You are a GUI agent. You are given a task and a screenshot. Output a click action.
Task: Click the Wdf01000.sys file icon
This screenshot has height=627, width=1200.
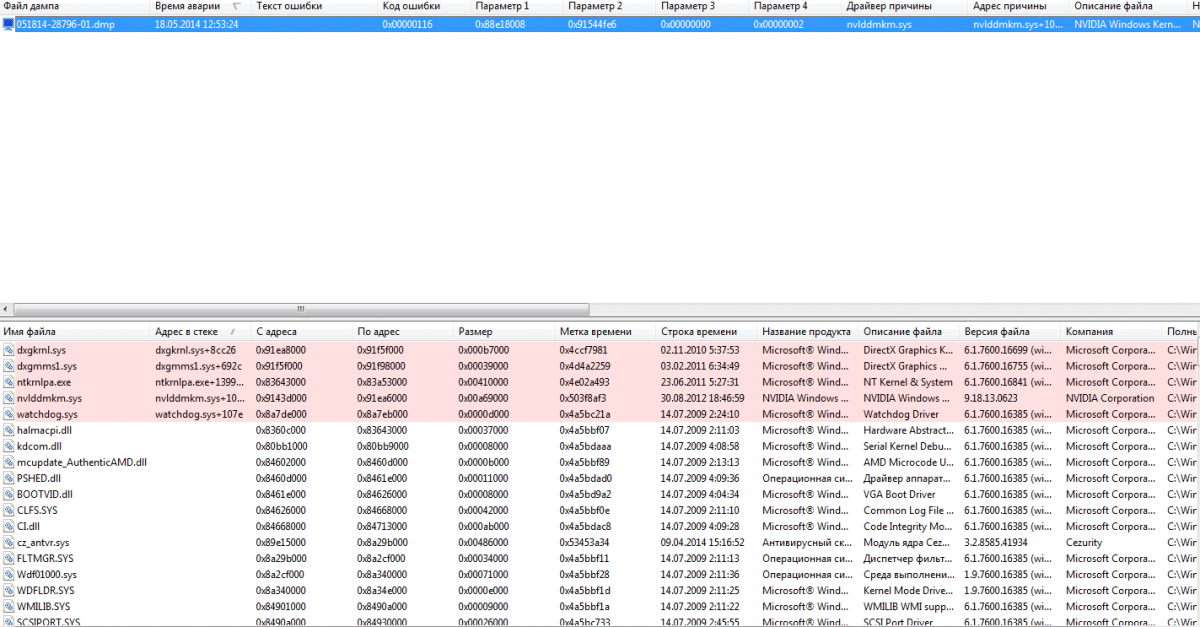[x=9, y=574]
